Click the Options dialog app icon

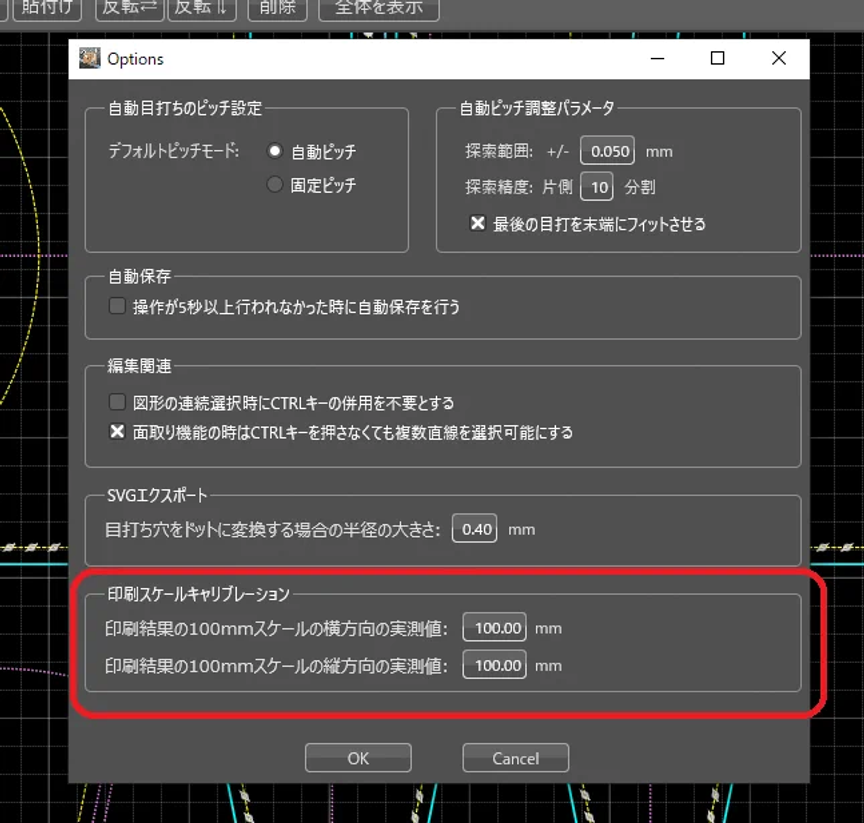[89, 58]
